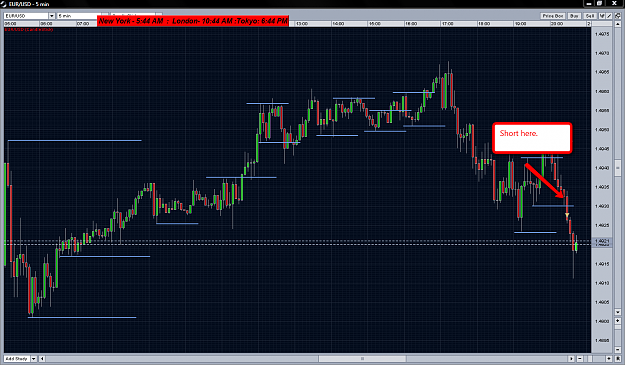
Task: Click the 13:00 time axis label
Action: (x=302, y=24)
